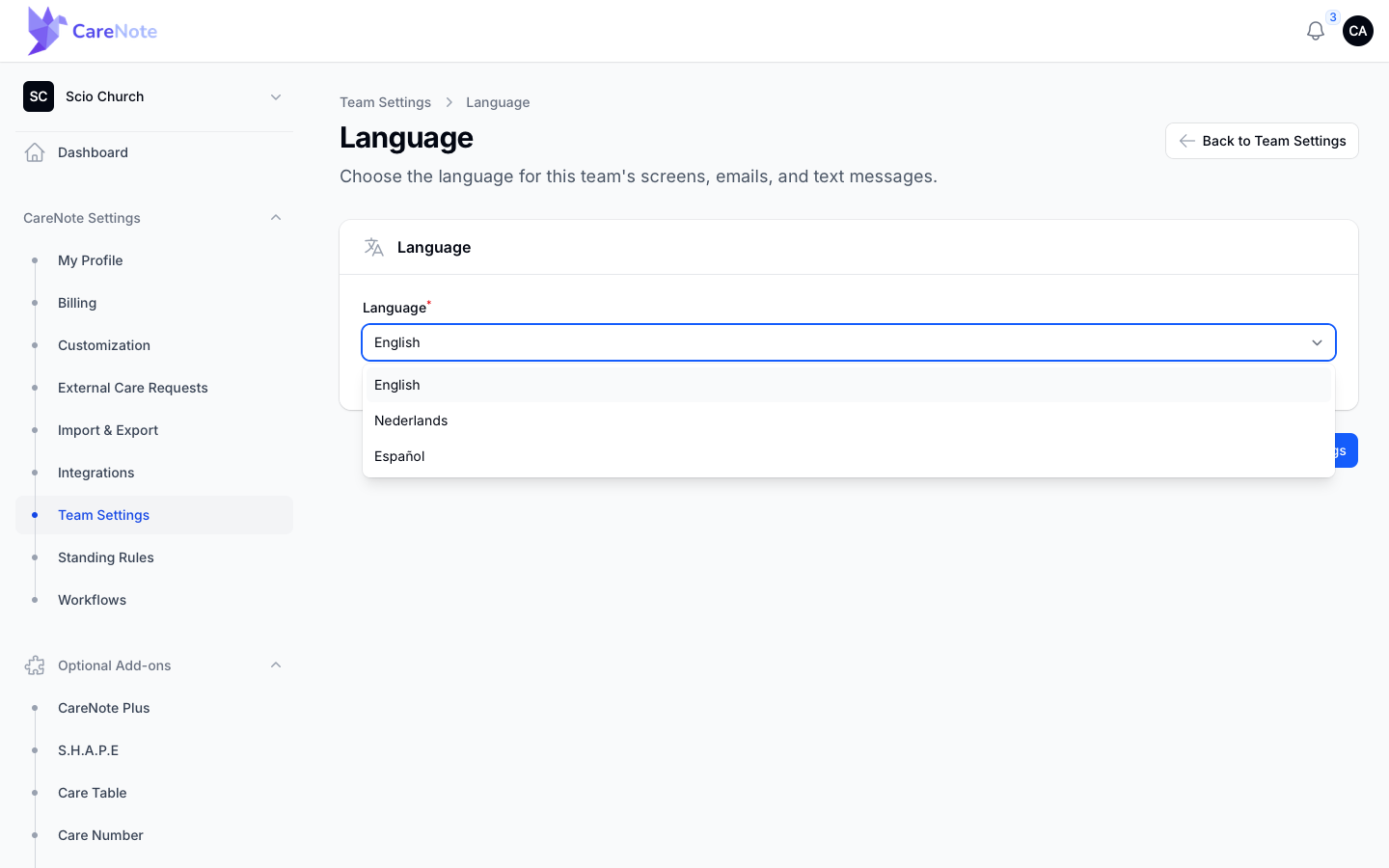Open External Care Requests

154,388
